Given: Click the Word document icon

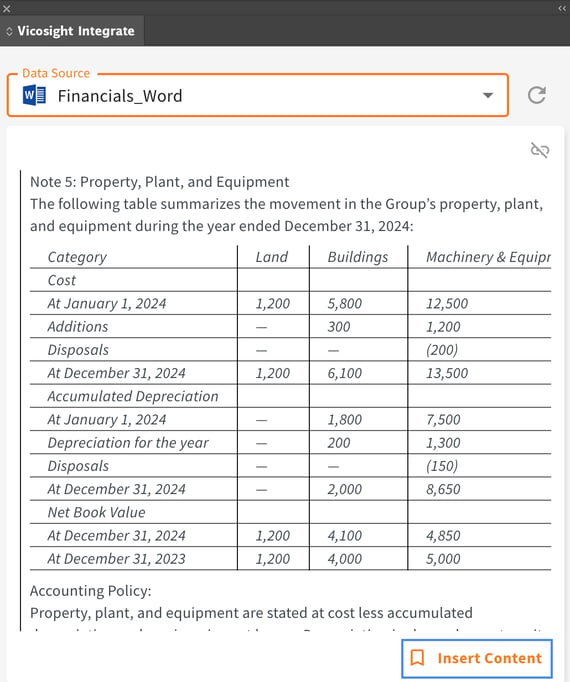Looking at the screenshot, I should coord(34,95).
